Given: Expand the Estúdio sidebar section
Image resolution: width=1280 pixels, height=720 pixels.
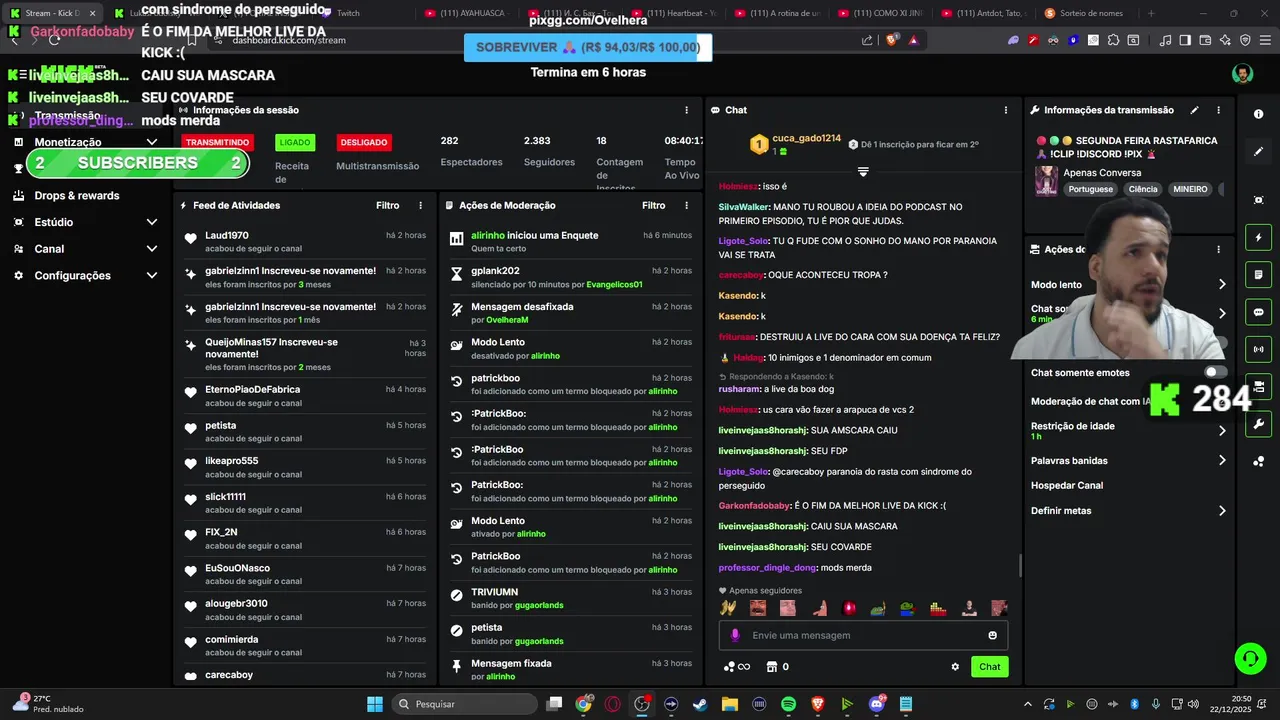Looking at the screenshot, I should click(x=152, y=222).
